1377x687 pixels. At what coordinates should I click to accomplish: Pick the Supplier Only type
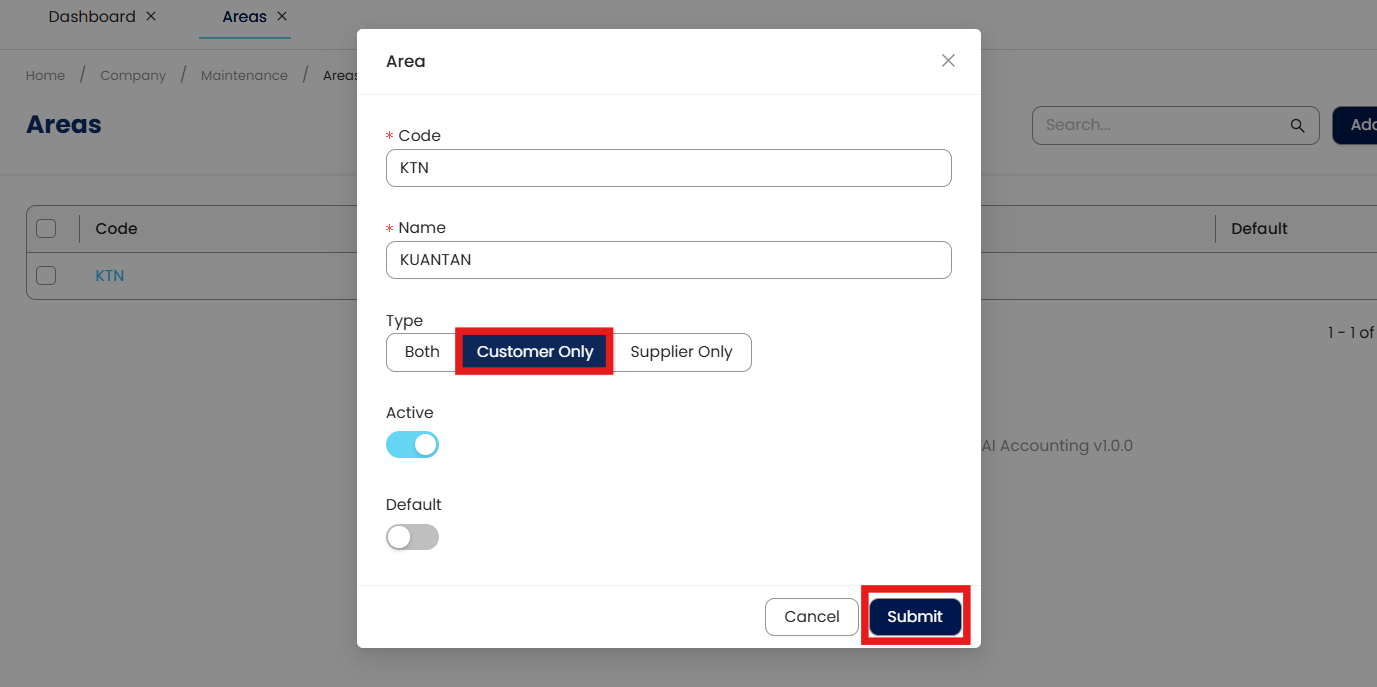click(x=681, y=352)
